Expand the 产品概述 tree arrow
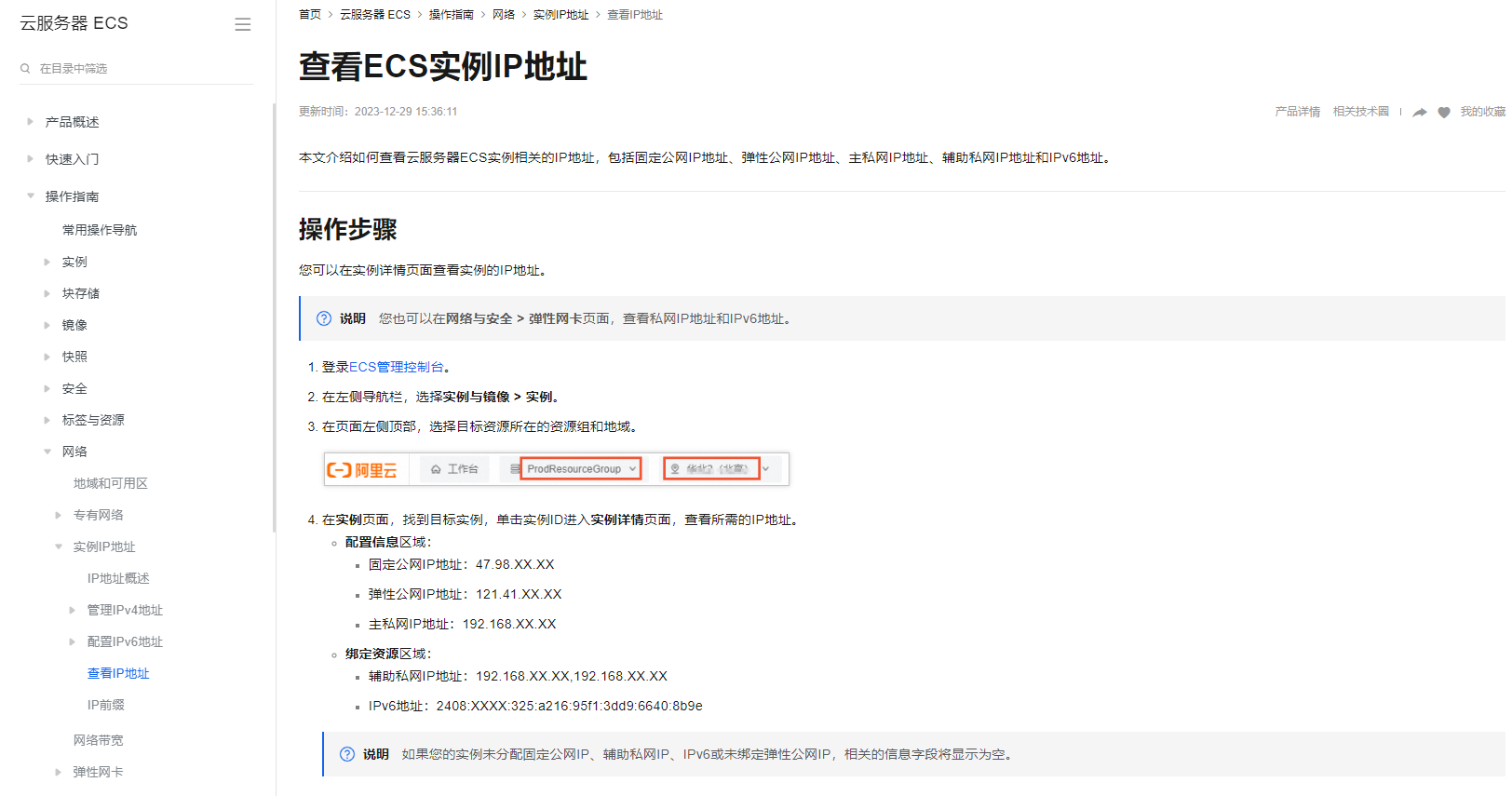Viewport: 1512px width, 796px height. click(x=30, y=122)
